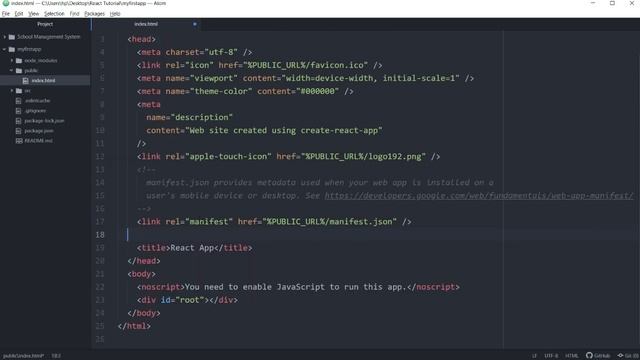Expand the src folder arrow
This screenshot has width=640, height=360.
(x=12, y=91)
